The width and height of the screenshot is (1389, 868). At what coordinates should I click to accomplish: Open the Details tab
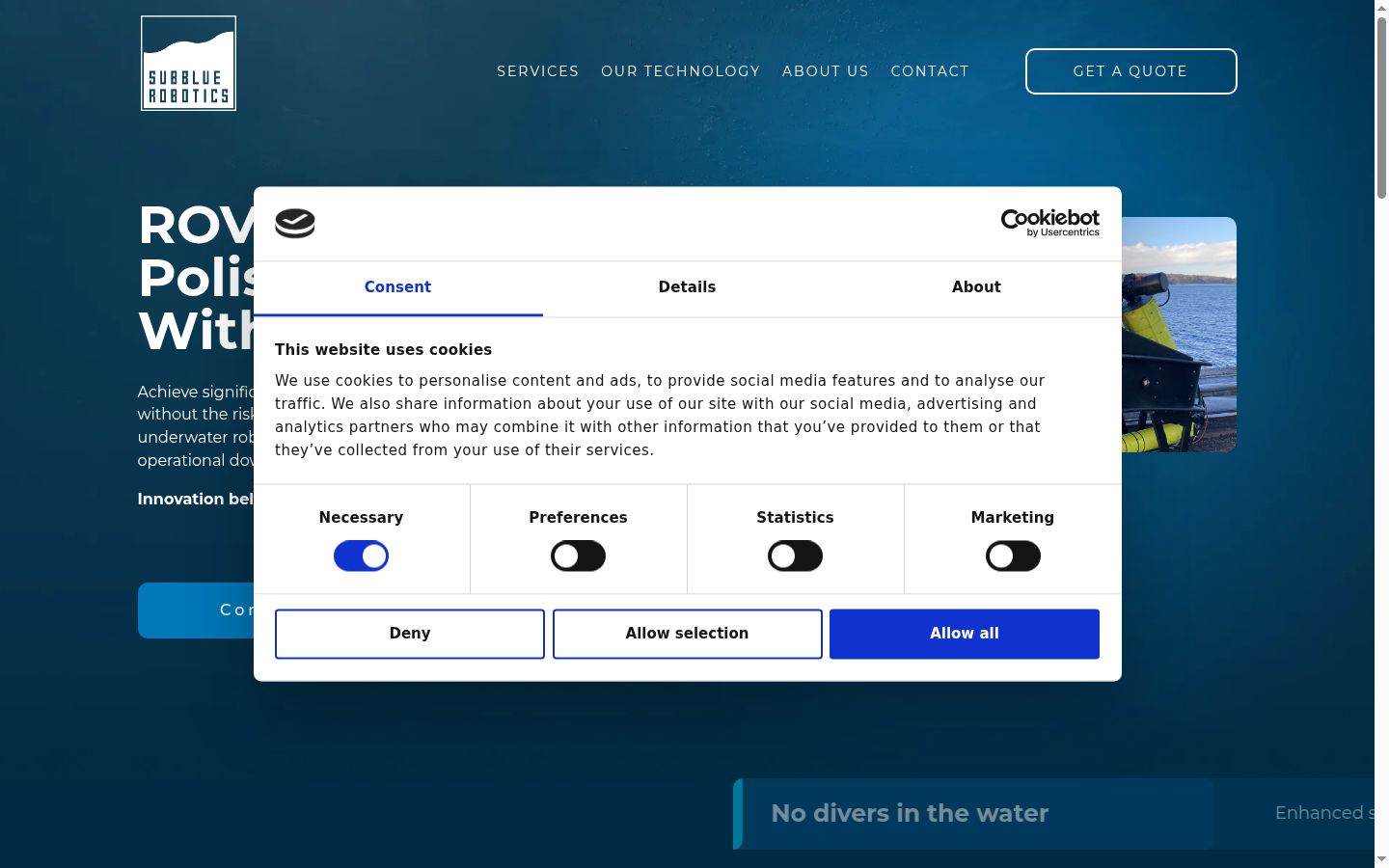point(687,287)
